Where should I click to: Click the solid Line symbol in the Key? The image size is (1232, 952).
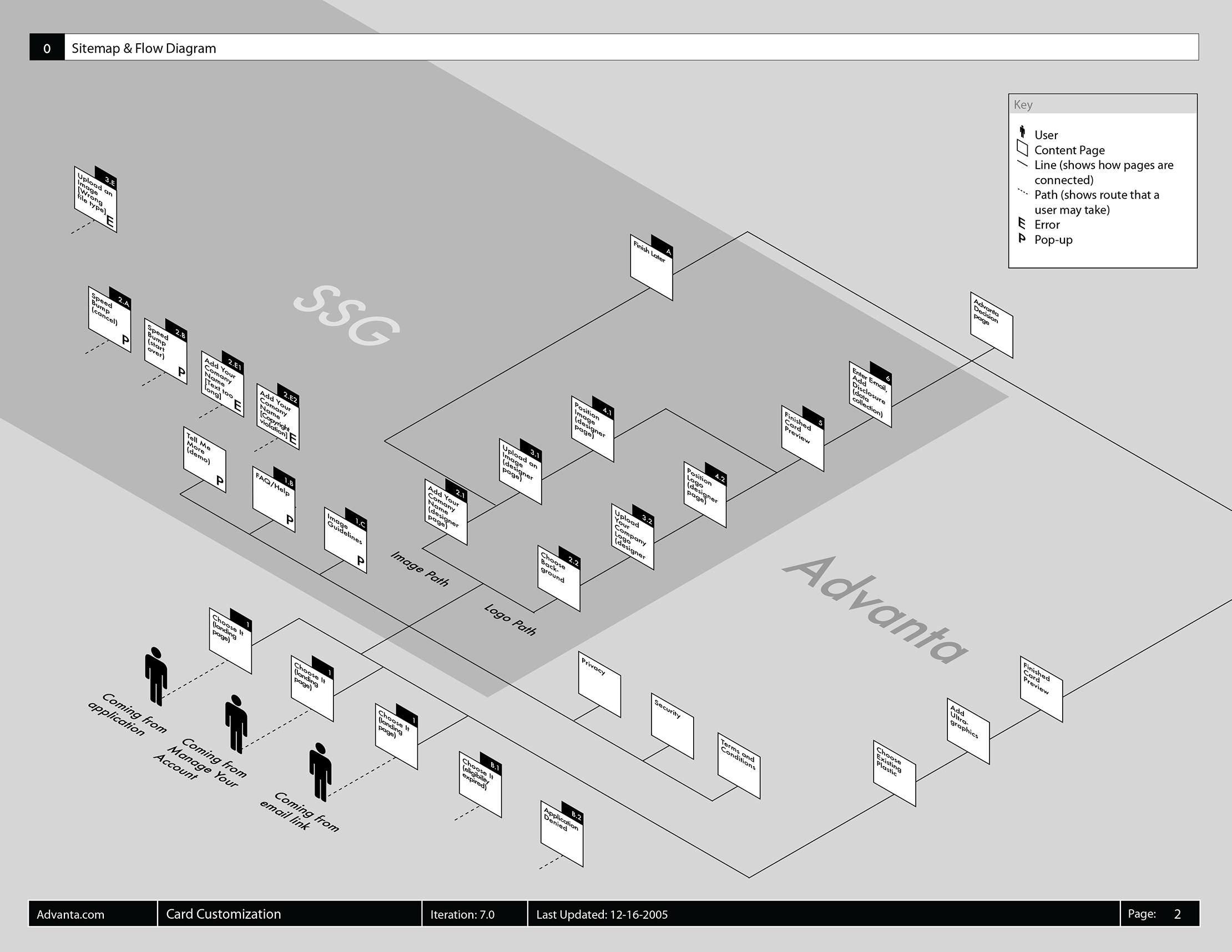coord(1022,164)
